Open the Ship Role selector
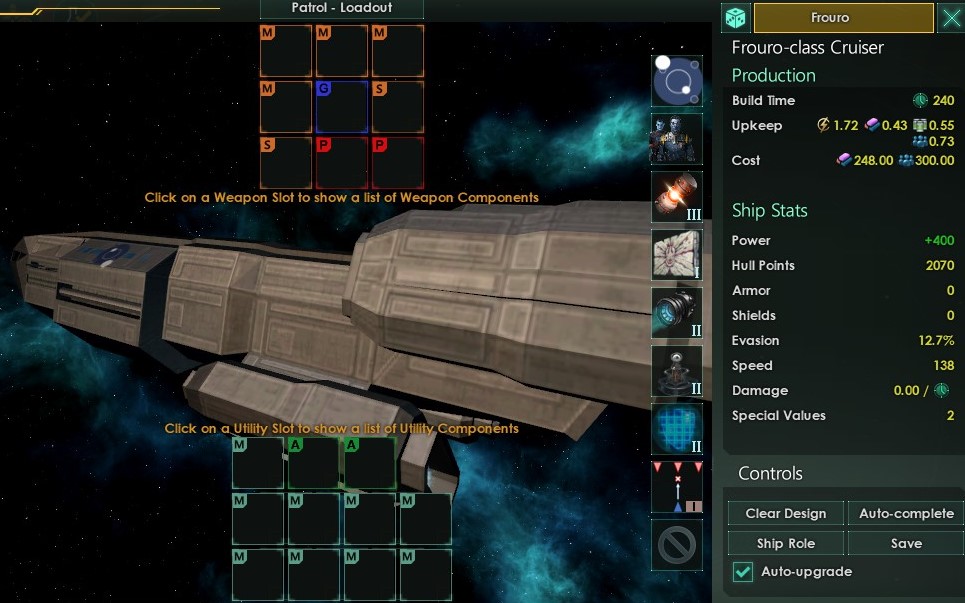Screen dimensions: 965x603 pos(786,543)
